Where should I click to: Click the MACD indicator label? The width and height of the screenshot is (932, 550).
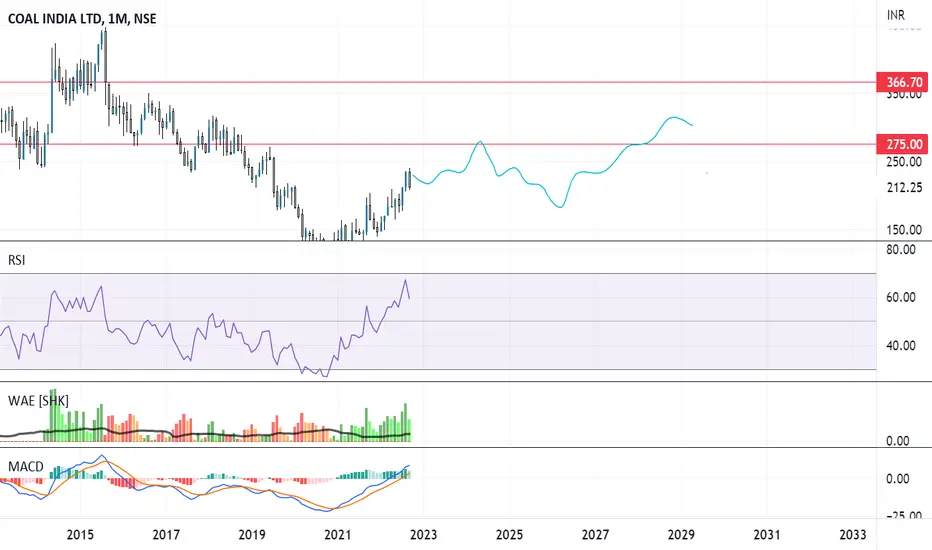(26, 467)
